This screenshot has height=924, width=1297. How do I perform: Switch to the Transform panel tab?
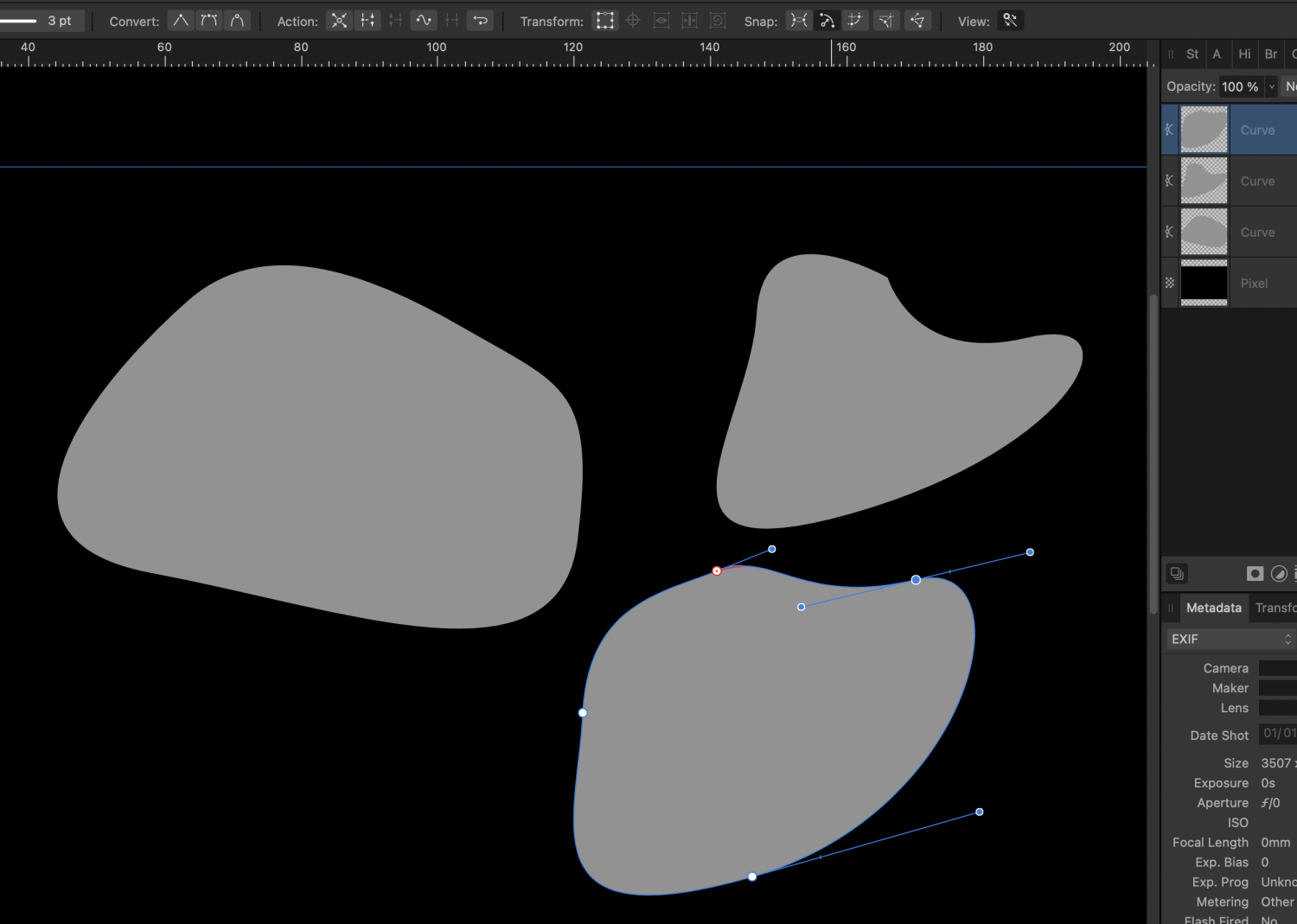click(x=1276, y=608)
